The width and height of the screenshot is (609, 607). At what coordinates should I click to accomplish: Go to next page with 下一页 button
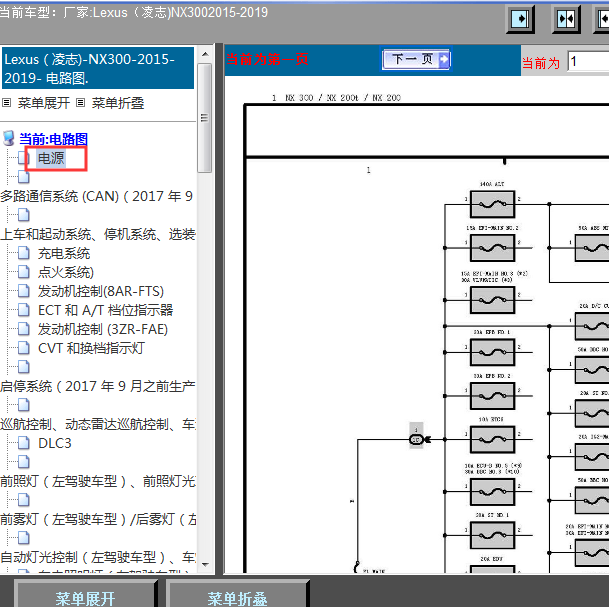416,59
